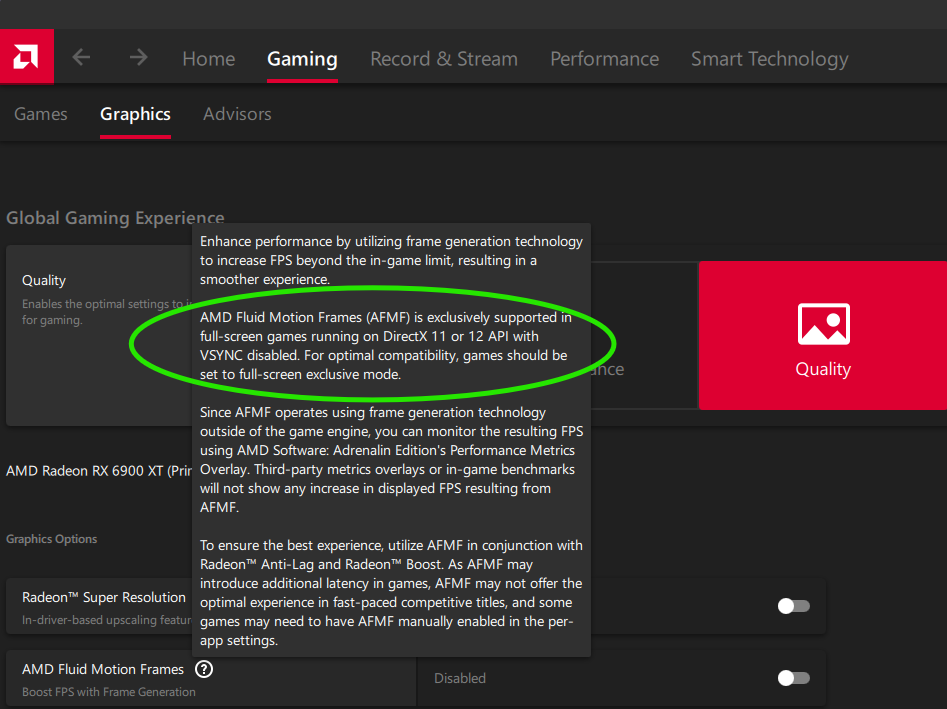Click 'In-driver-based upscaling' description text
The image size is (947, 709).
(x=107, y=620)
